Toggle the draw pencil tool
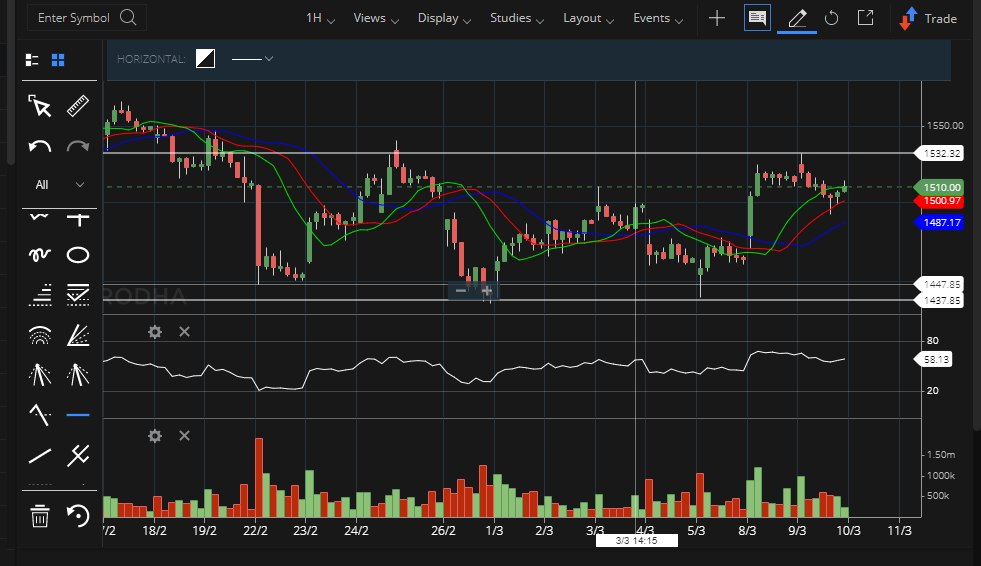The image size is (981, 566). 796,18
